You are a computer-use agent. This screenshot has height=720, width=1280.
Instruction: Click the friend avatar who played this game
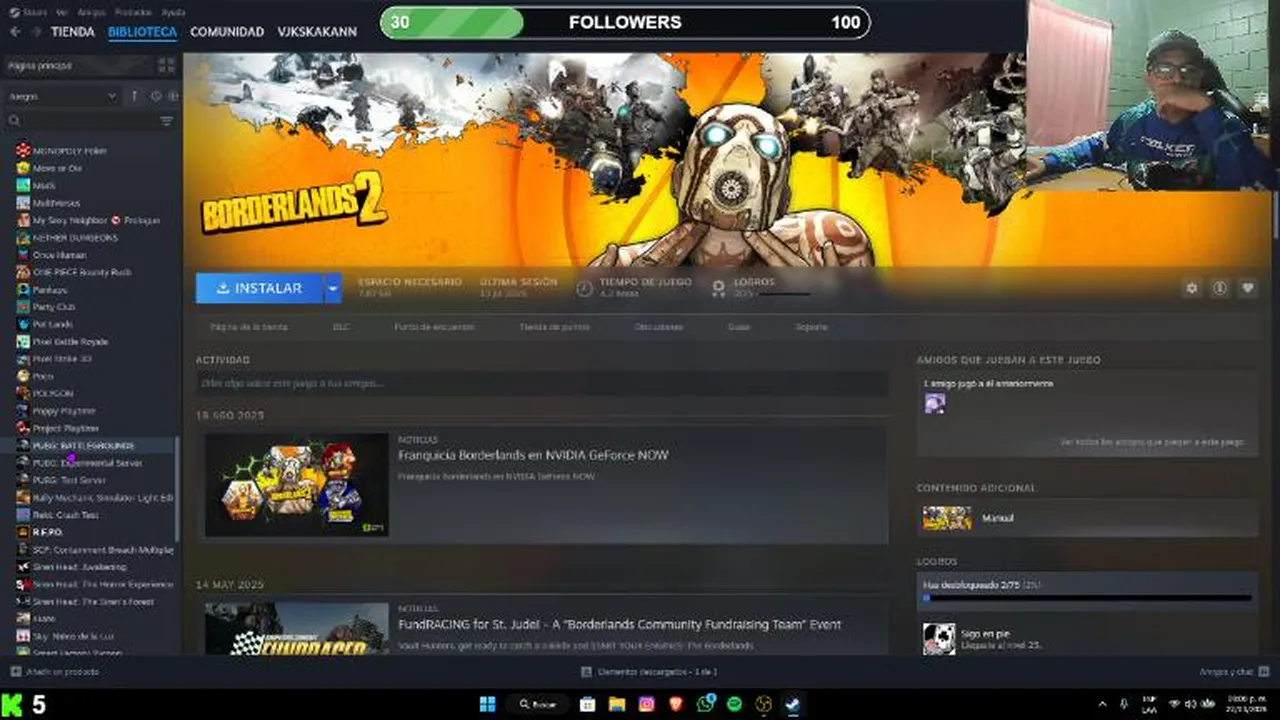935,403
